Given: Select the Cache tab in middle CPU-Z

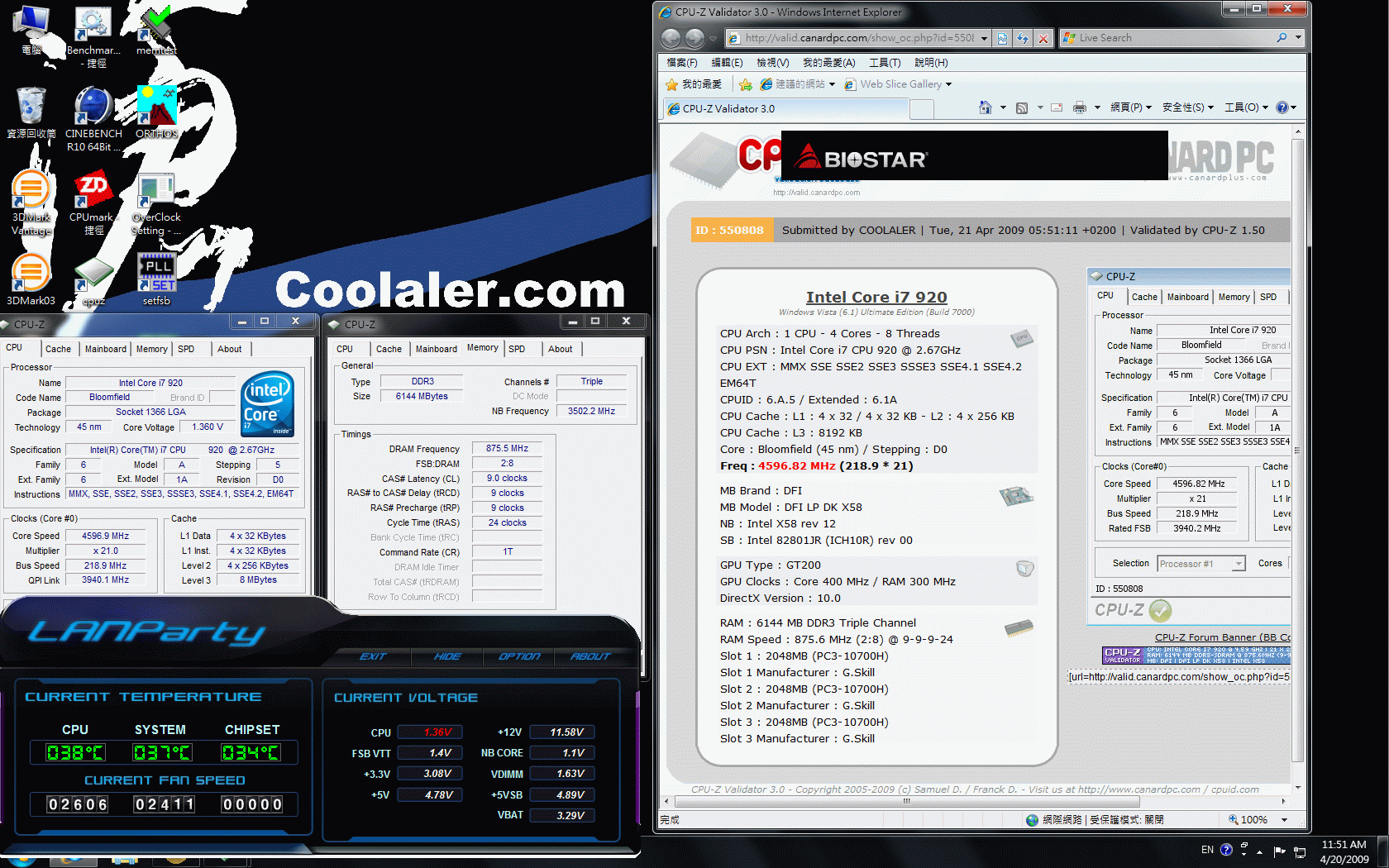Looking at the screenshot, I should 389,349.
